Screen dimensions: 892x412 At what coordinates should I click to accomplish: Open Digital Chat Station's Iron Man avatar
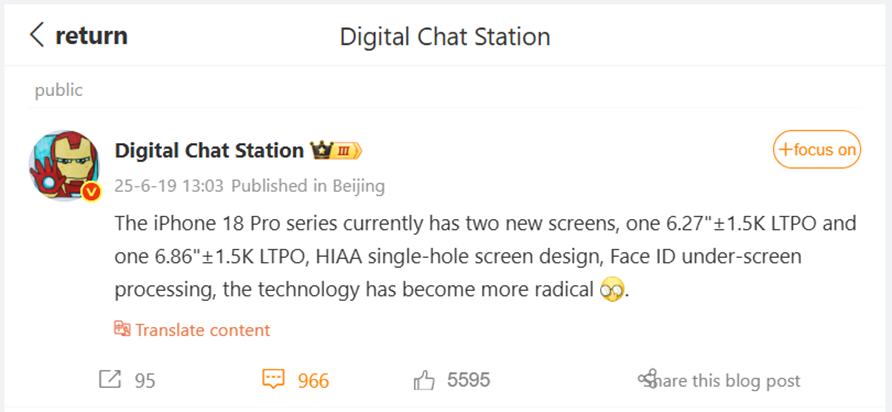64,163
